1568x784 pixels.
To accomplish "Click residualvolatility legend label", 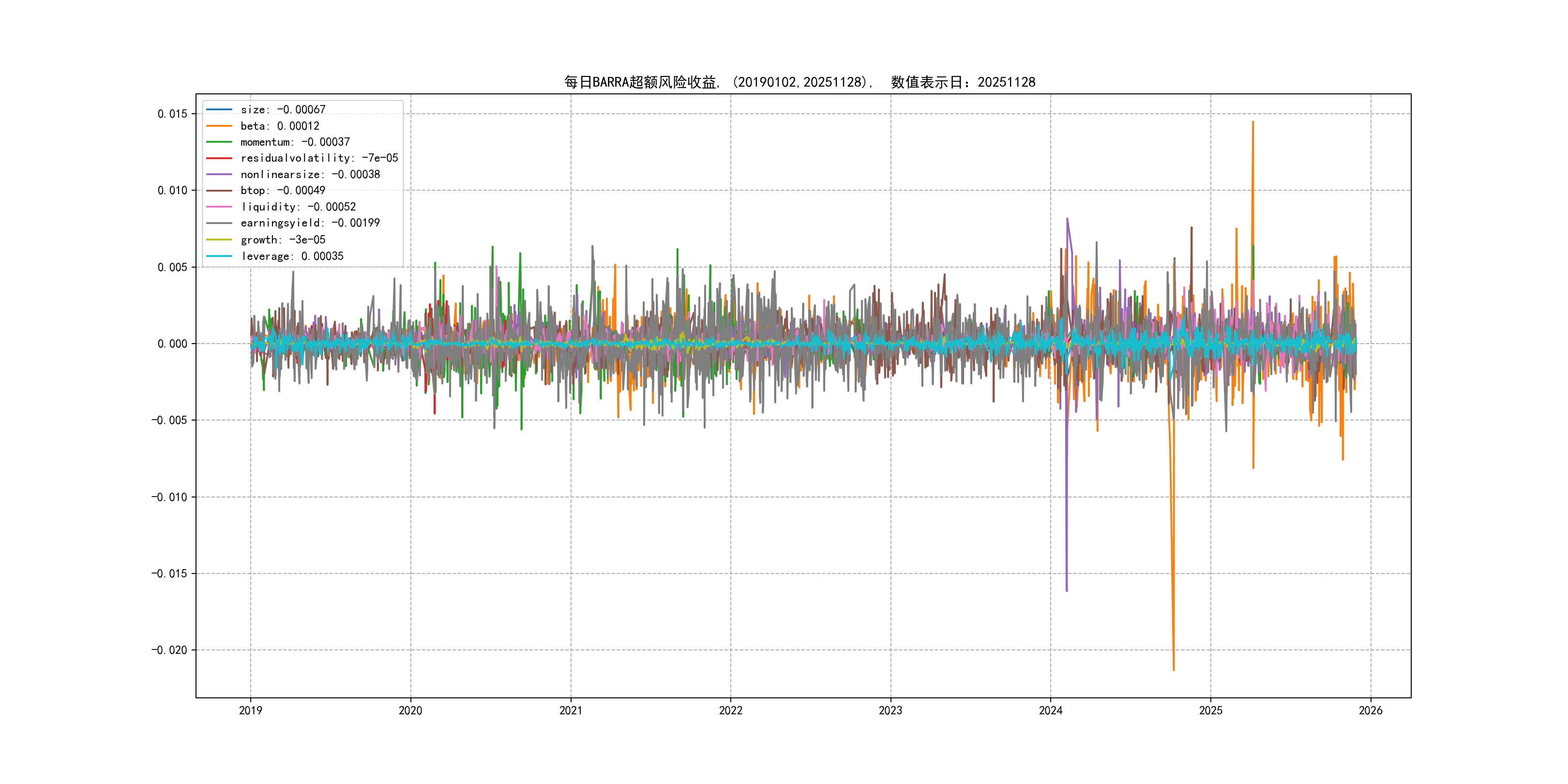I will 319,158.
